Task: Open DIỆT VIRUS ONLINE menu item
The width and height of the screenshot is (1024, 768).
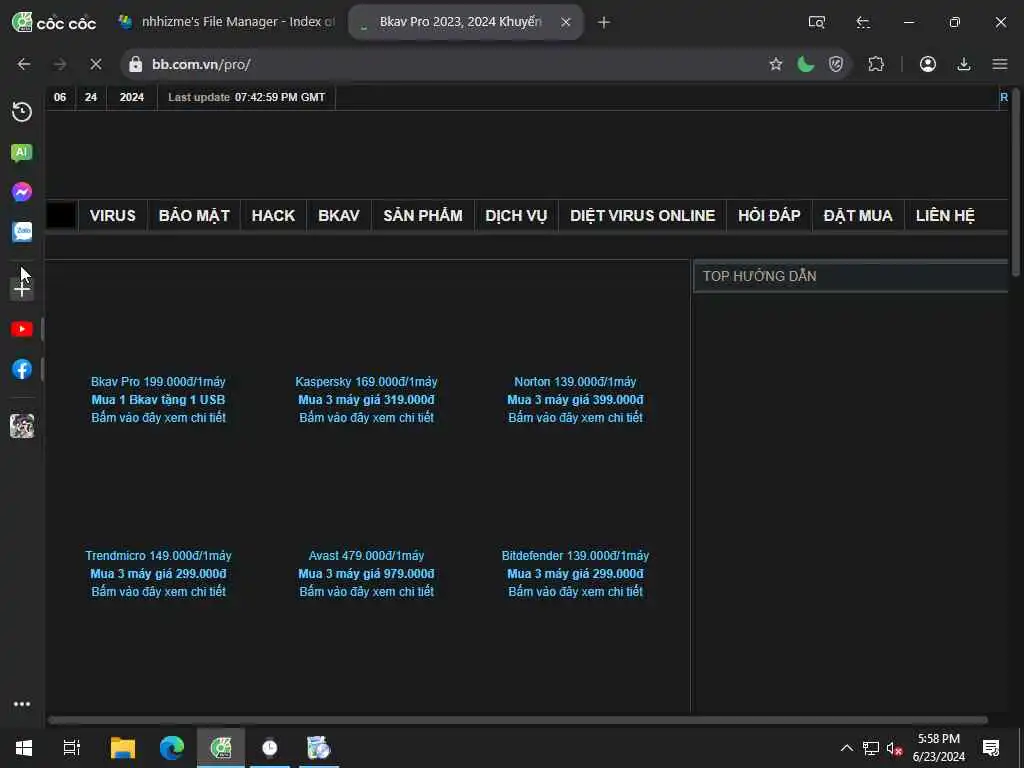Action: point(642,216)
